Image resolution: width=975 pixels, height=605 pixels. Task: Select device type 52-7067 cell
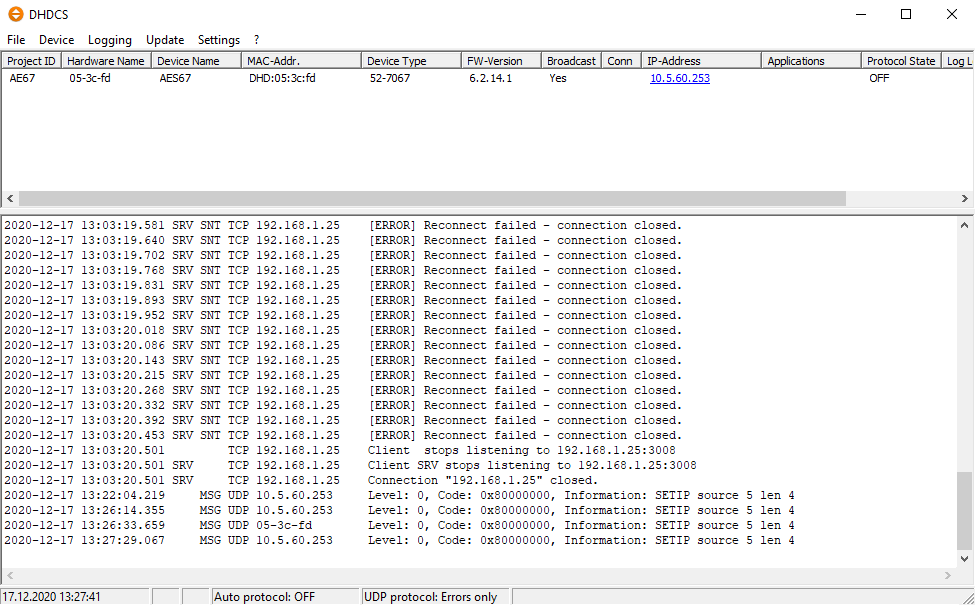(390, 78)
